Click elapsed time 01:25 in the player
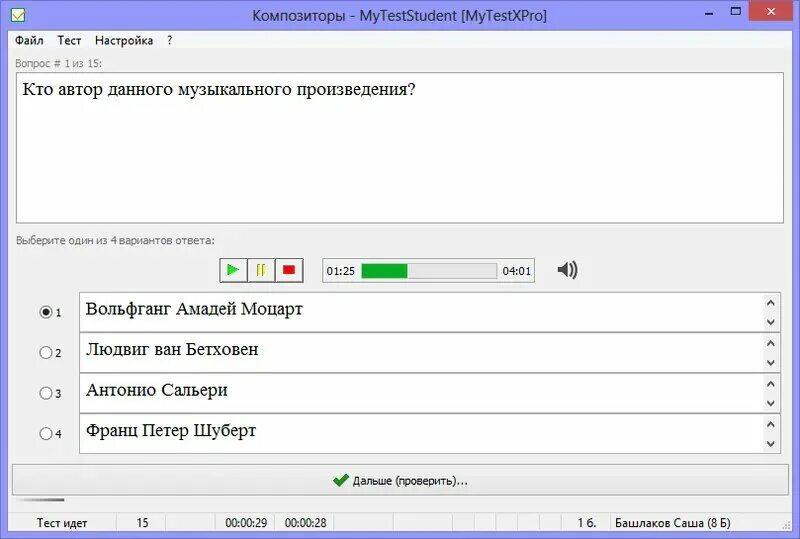Viewport: 800px width, 539px height. point(340,271)
